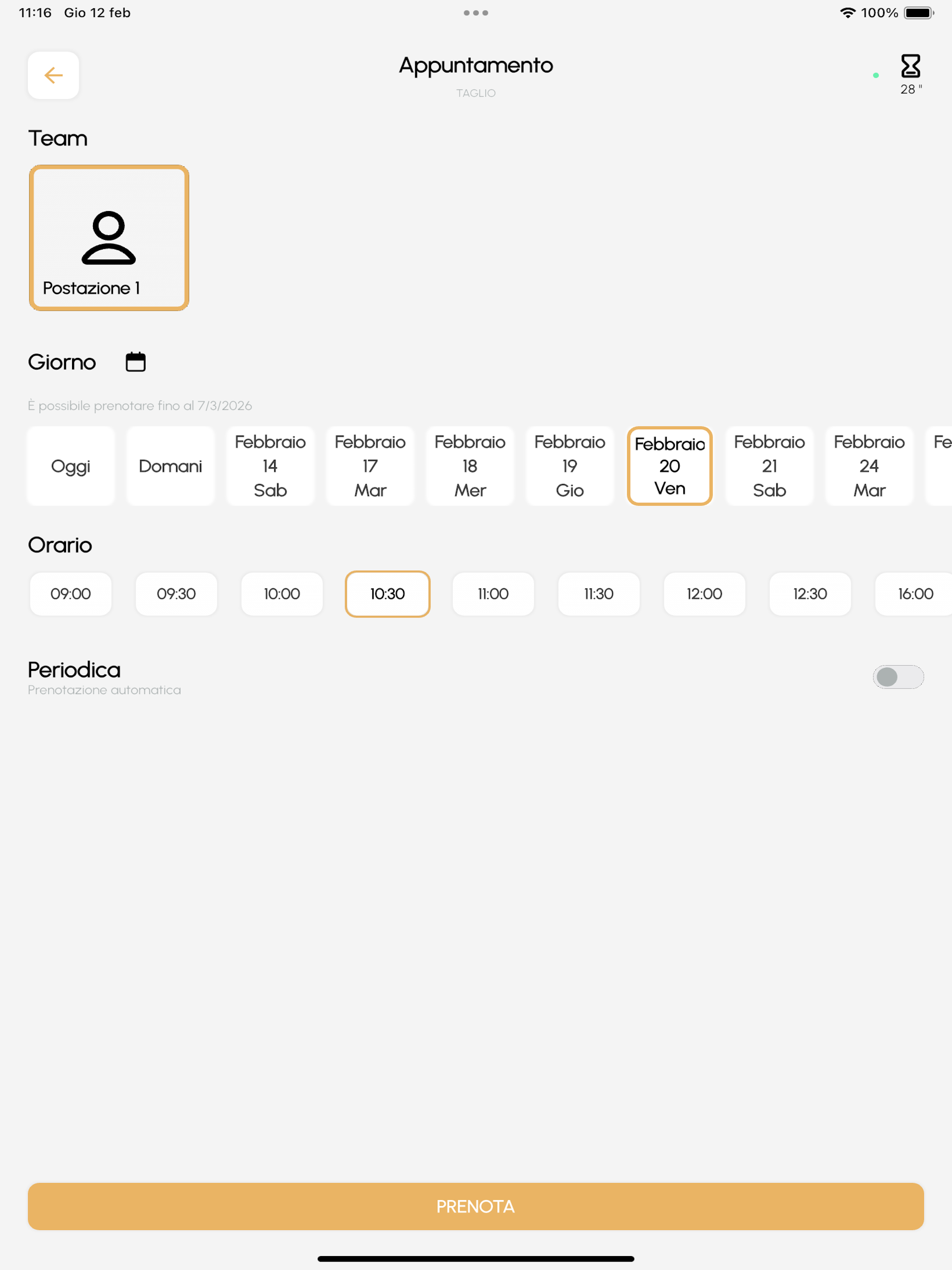Choose Domani as the day
The height and width of the screenshot is (1270, 952).
coord(171,466)
